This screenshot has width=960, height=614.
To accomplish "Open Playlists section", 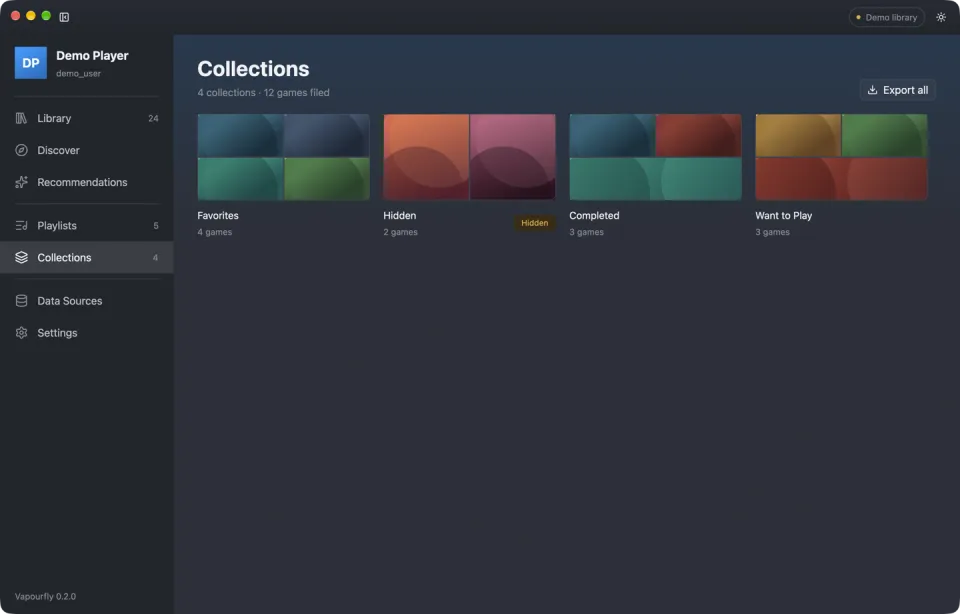I will point(86,225).
